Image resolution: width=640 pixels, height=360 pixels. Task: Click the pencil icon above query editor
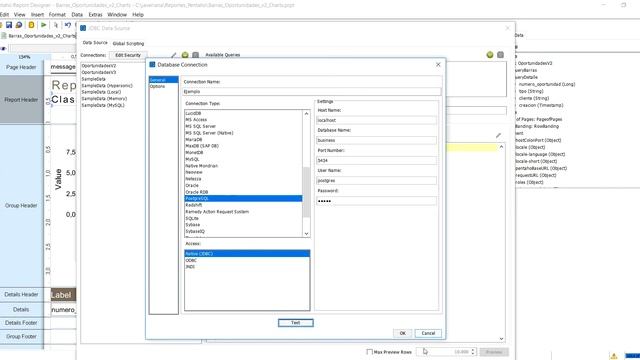click(x=498, y=135)
